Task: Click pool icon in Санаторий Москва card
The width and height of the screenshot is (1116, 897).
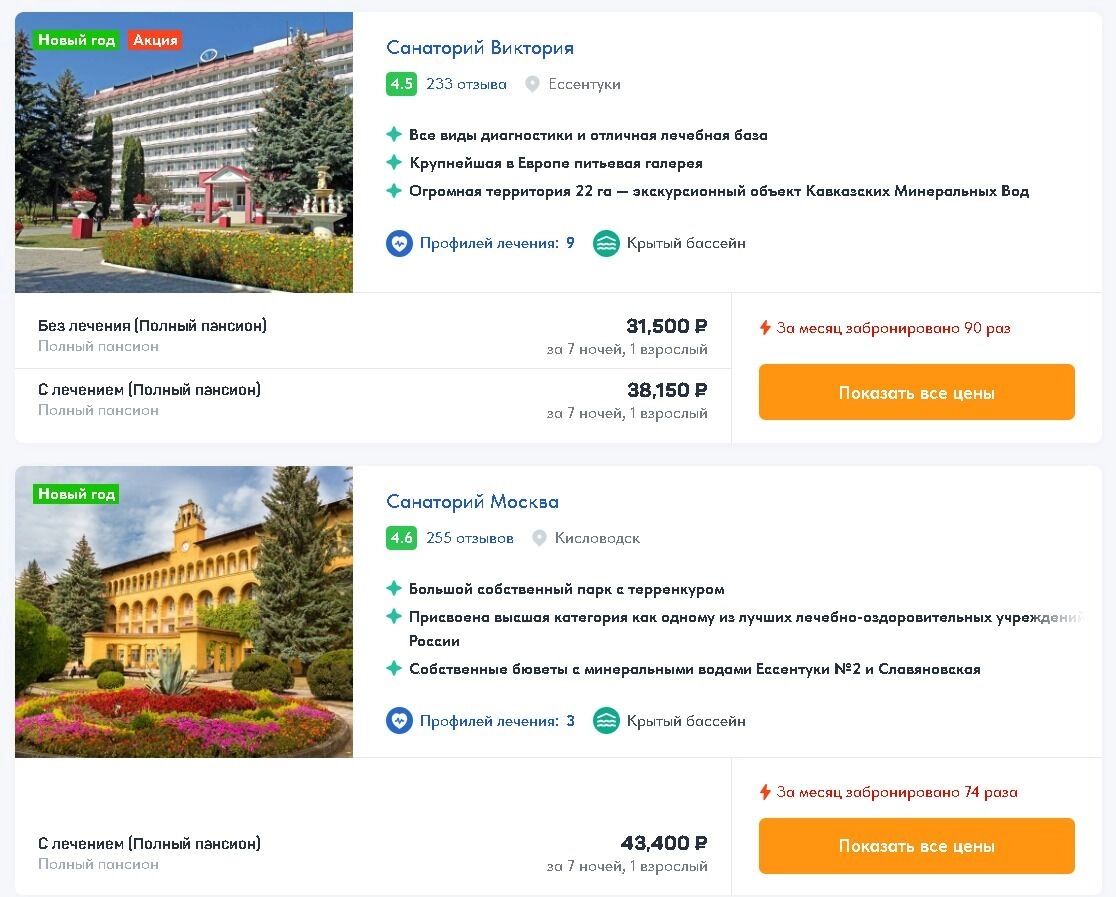Action: click(606, 721)
